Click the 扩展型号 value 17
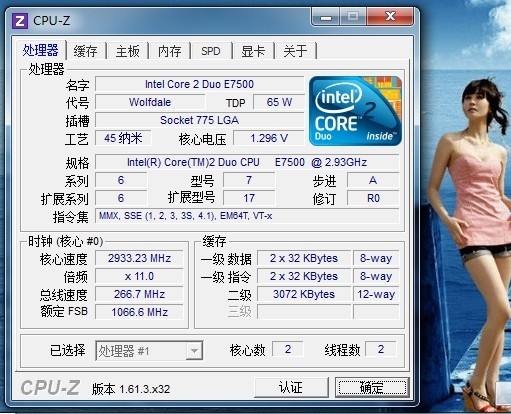This screenshot has width=511, height=414. click(x=249, y=198)
